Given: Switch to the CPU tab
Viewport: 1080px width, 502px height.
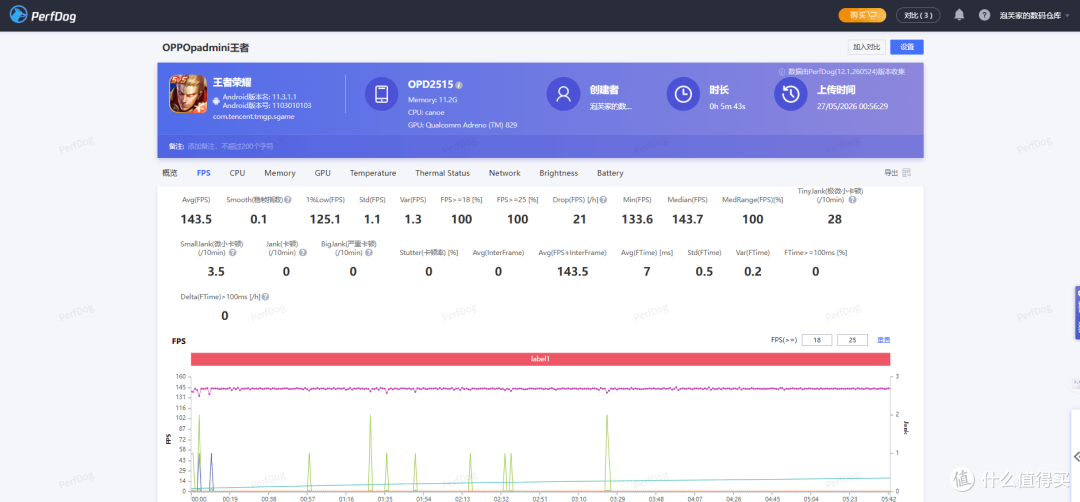Looking at the screenshot, I should tap(237, 174).
